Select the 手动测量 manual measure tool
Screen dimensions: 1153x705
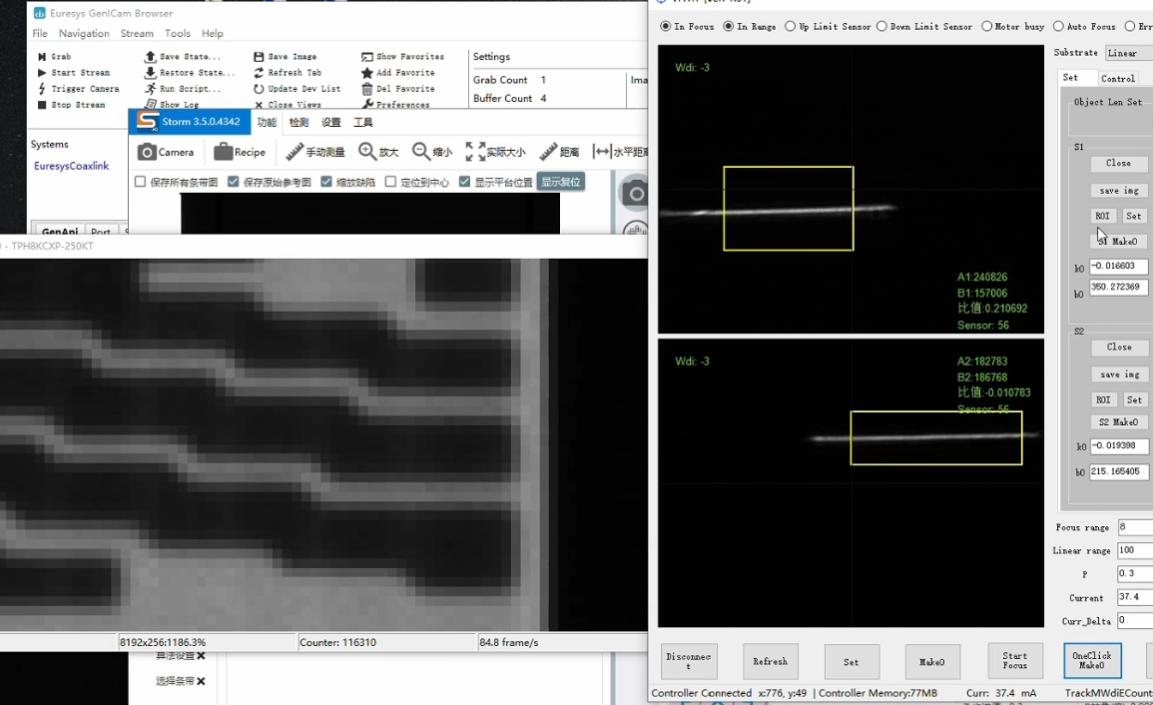pyautogui.click(x=315, y=152)
